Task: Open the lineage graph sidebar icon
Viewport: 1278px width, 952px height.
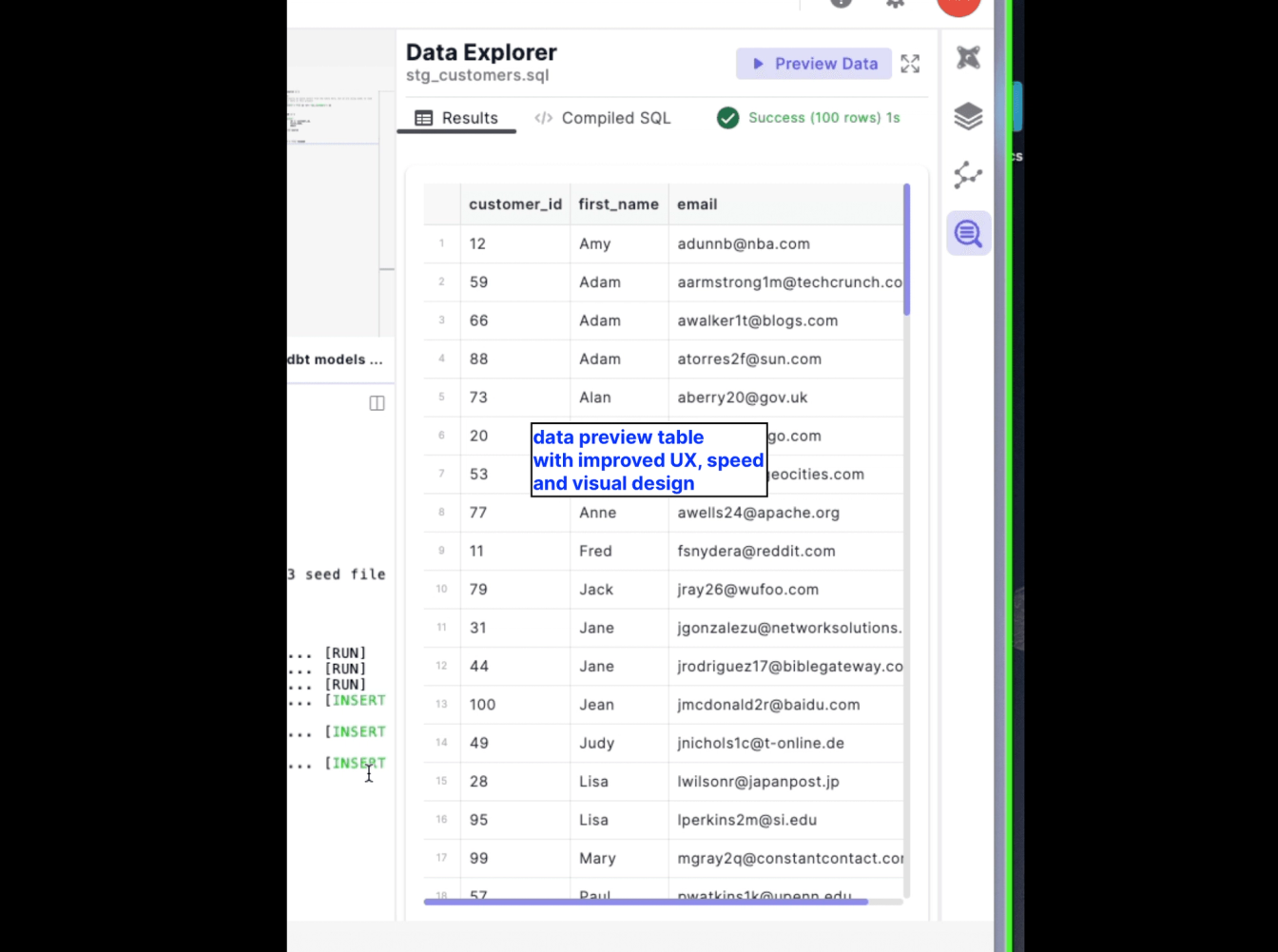Action: point(968,175)
